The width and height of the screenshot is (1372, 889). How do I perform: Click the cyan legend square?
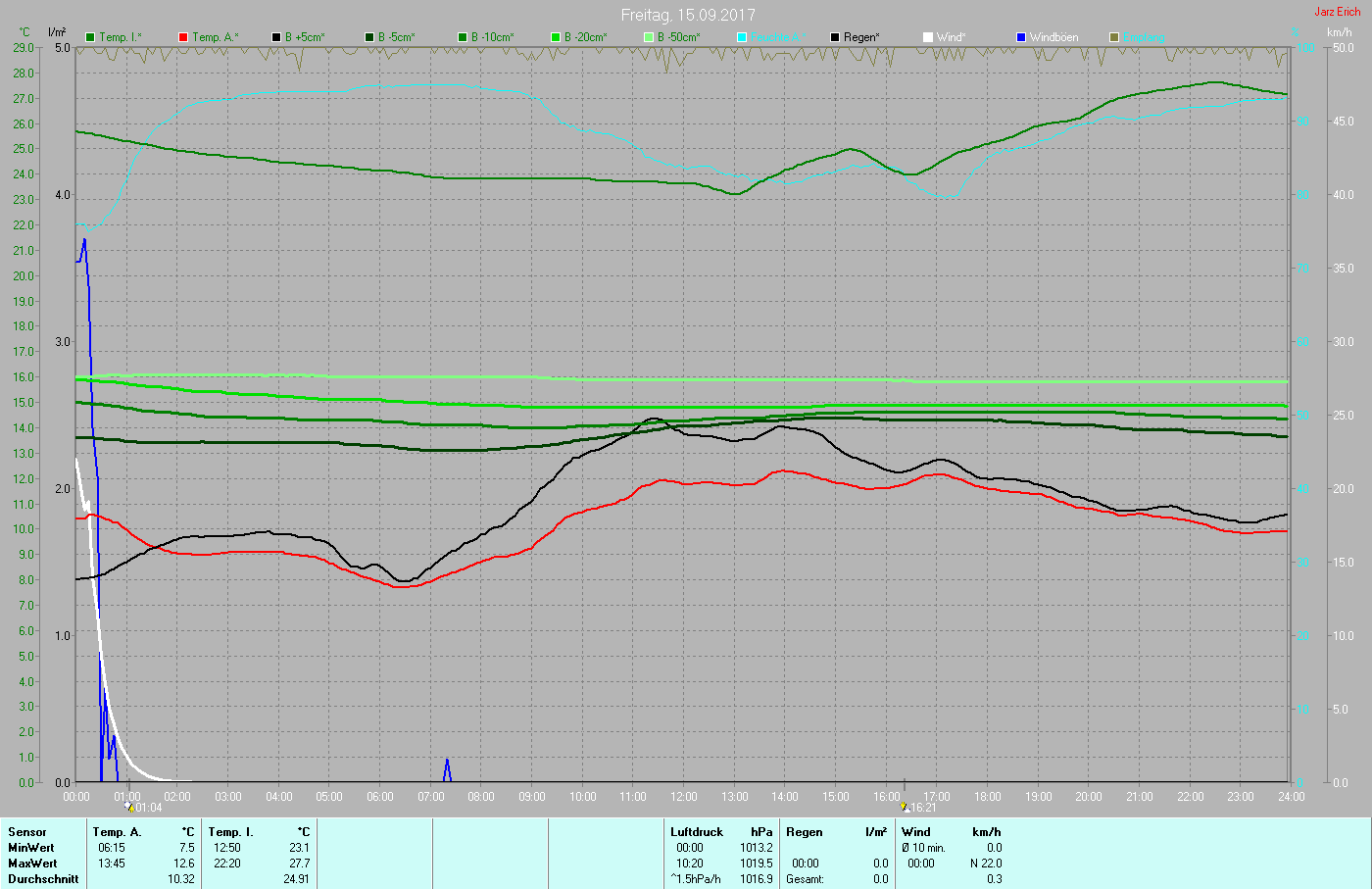pyautogui.click(x=742, y=37)
